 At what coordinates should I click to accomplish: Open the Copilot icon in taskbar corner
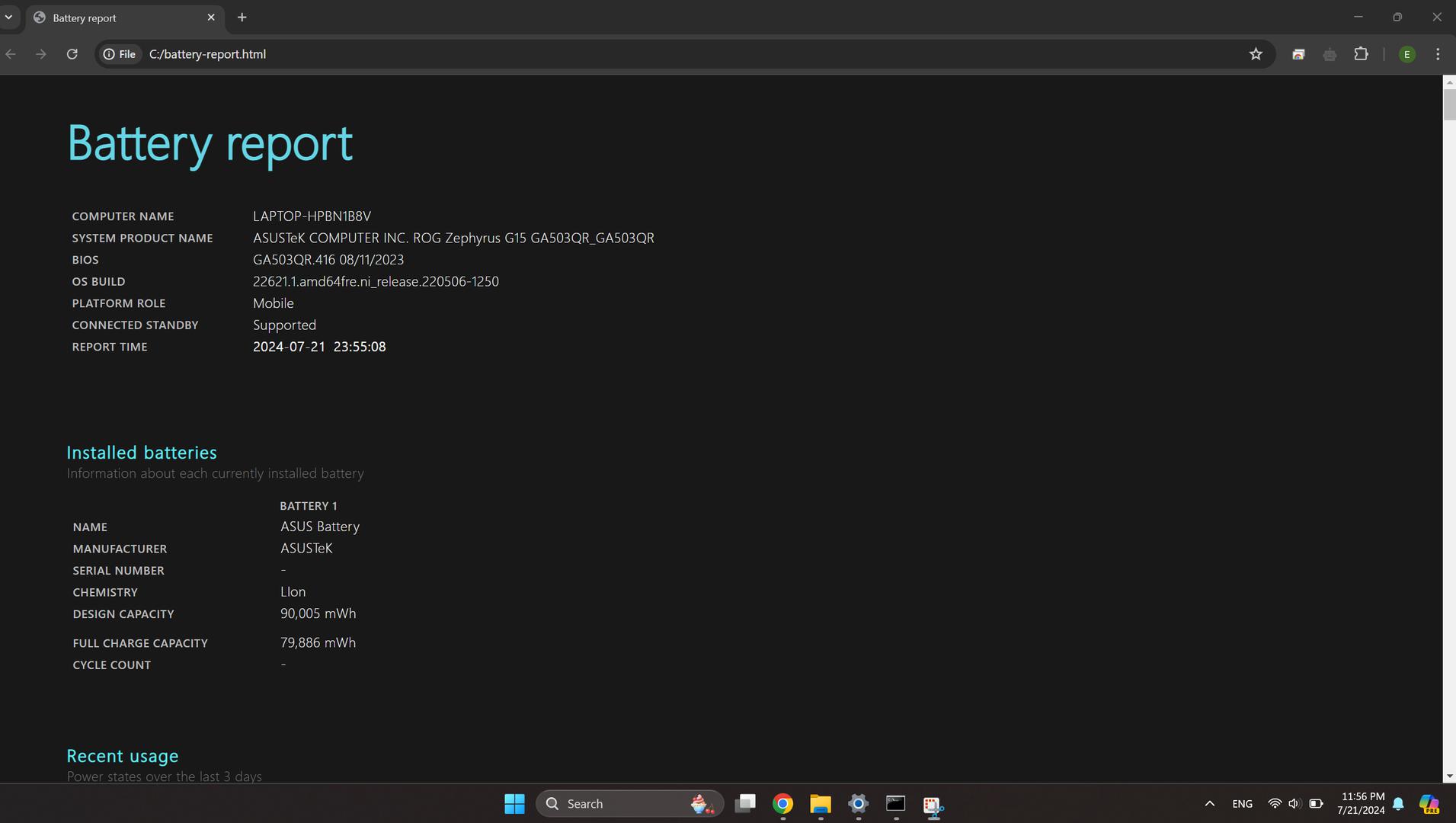pyautogui.click(x=1429, y=804)
